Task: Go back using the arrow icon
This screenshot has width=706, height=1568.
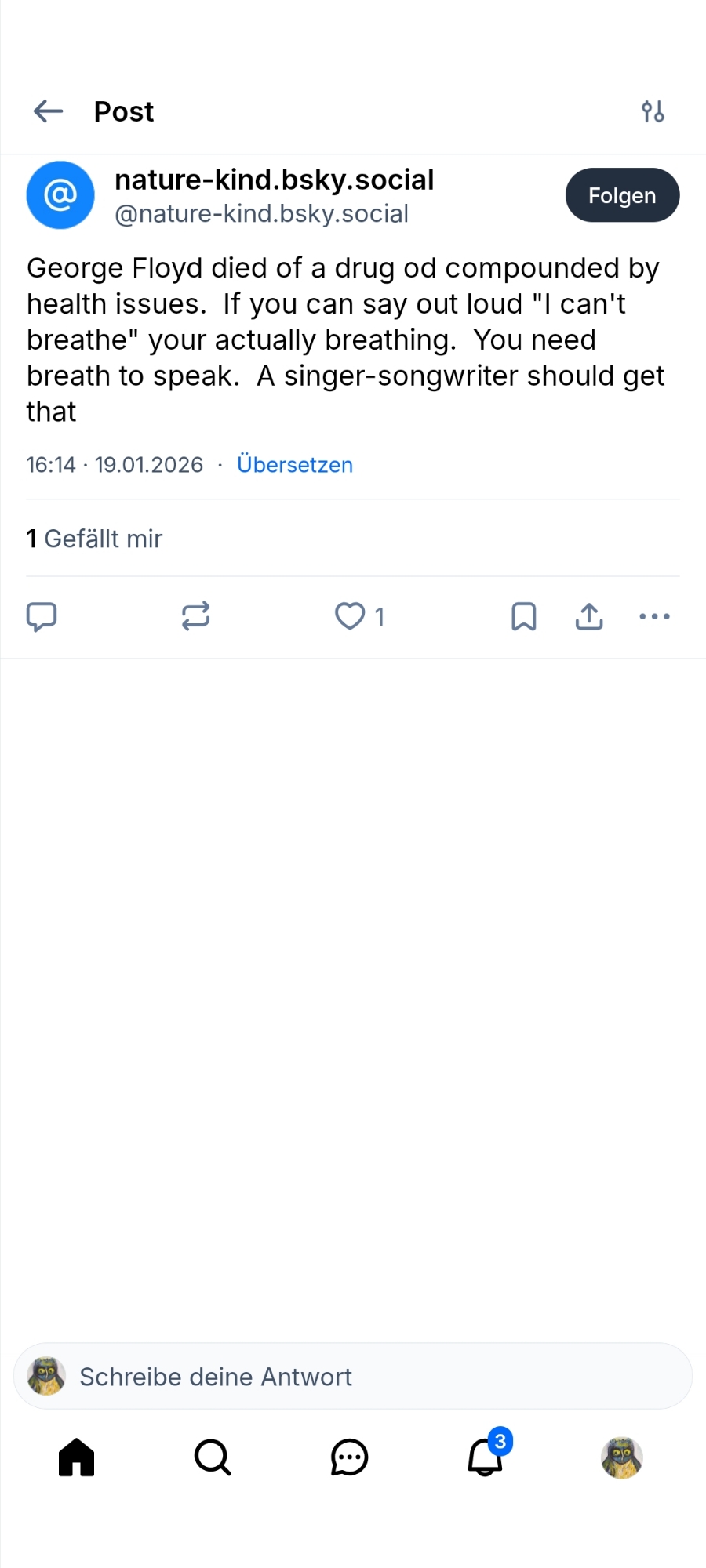Action: tap(49, 111)
